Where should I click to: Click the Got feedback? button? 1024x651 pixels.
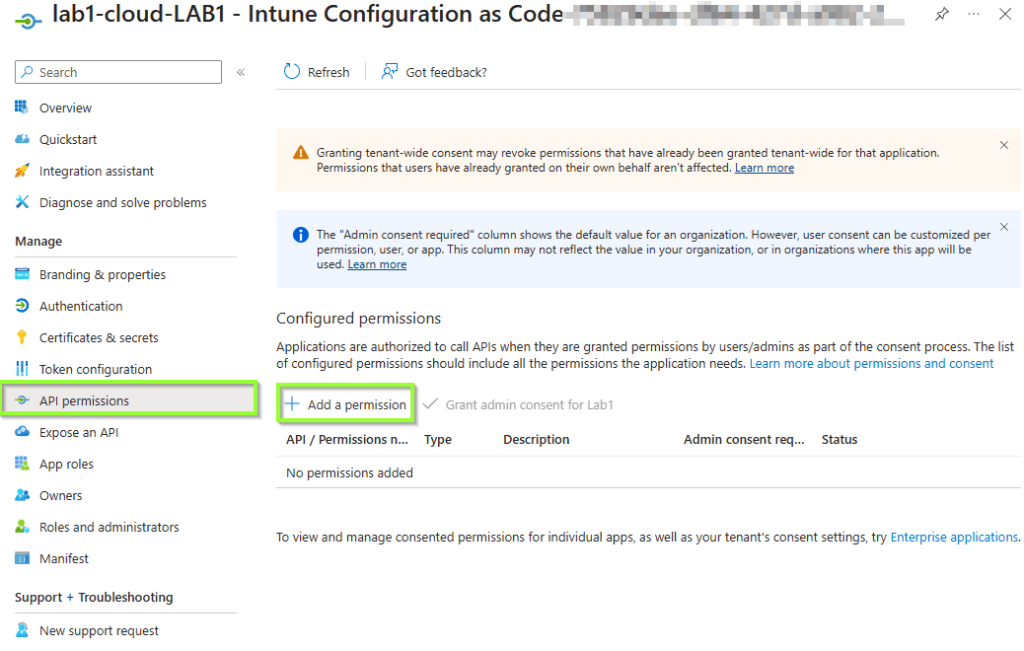[435, 72]
